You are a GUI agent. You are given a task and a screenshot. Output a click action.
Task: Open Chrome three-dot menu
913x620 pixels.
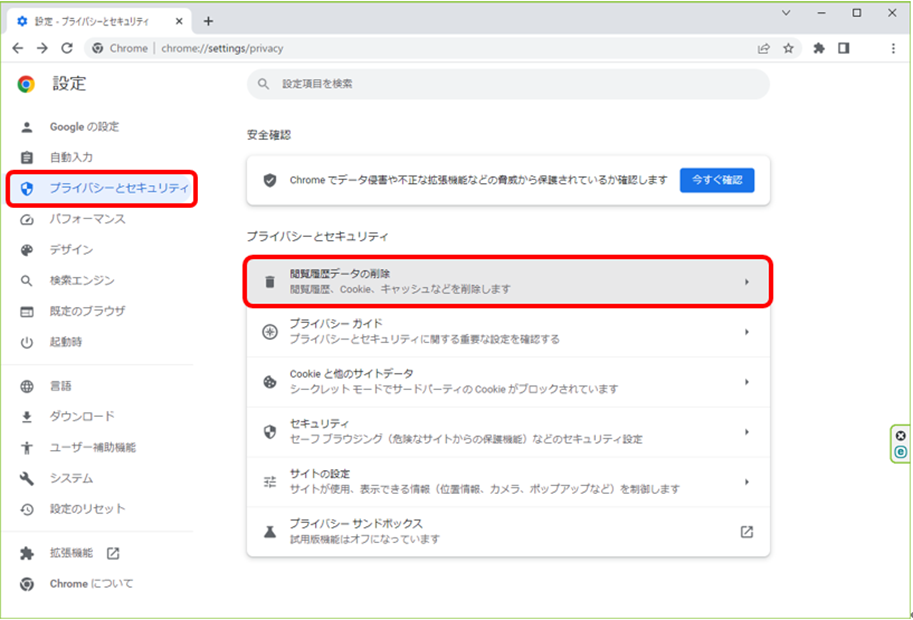pos(893,48)
